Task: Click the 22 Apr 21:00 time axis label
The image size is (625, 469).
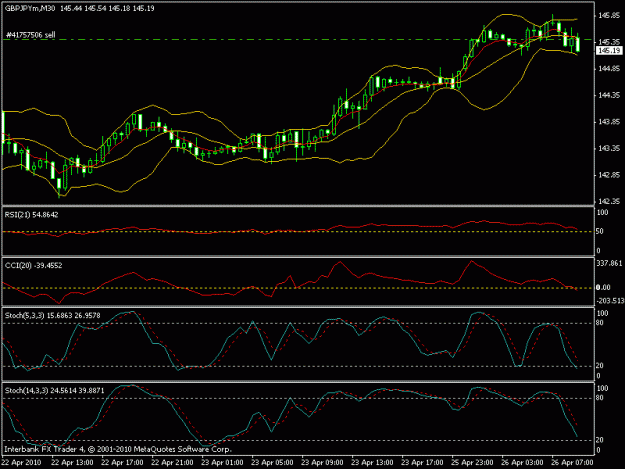Action: point(172,463)
